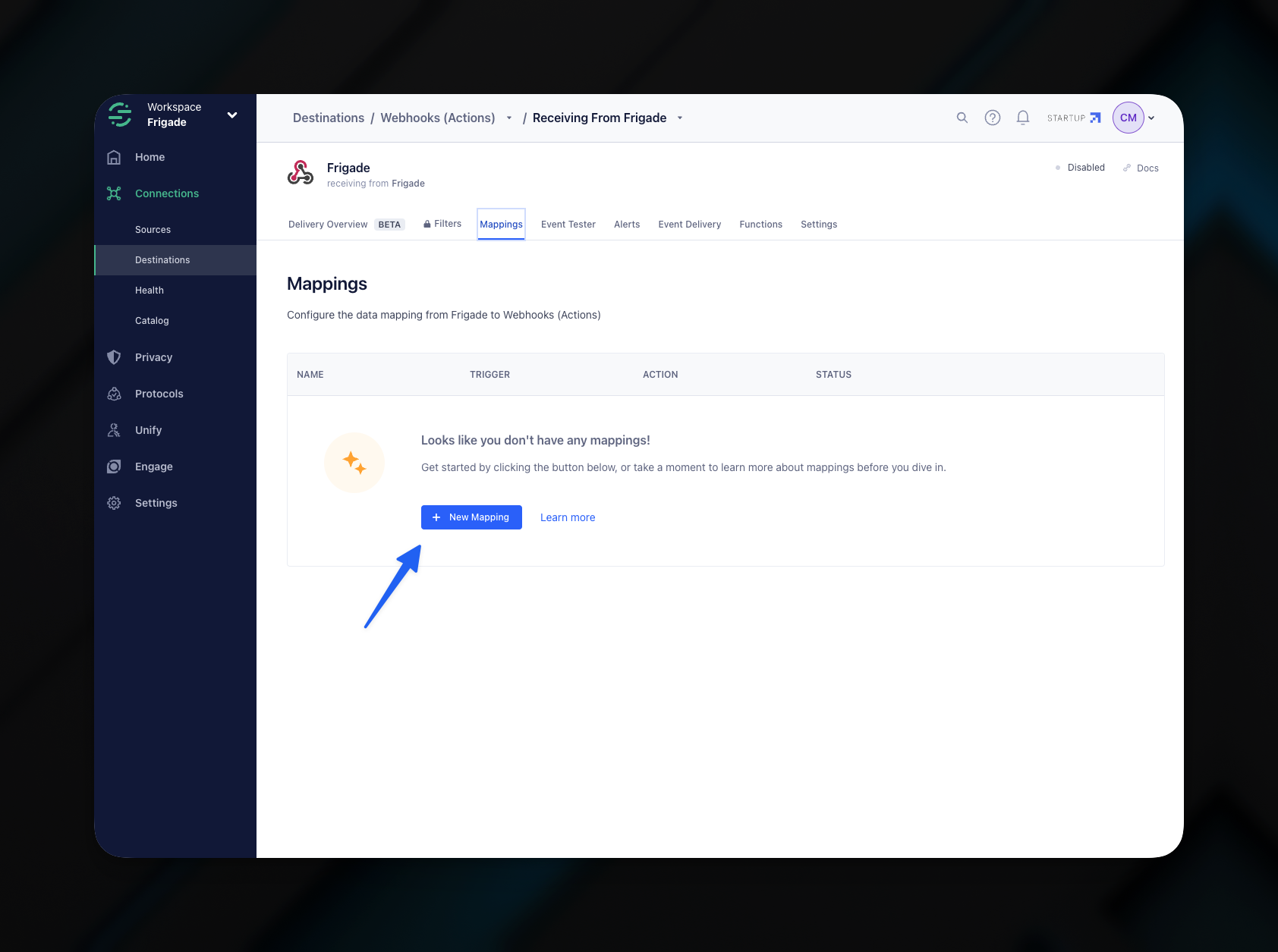
Task: Click the Frigade webhook logo icon
Action: point(301,173)
